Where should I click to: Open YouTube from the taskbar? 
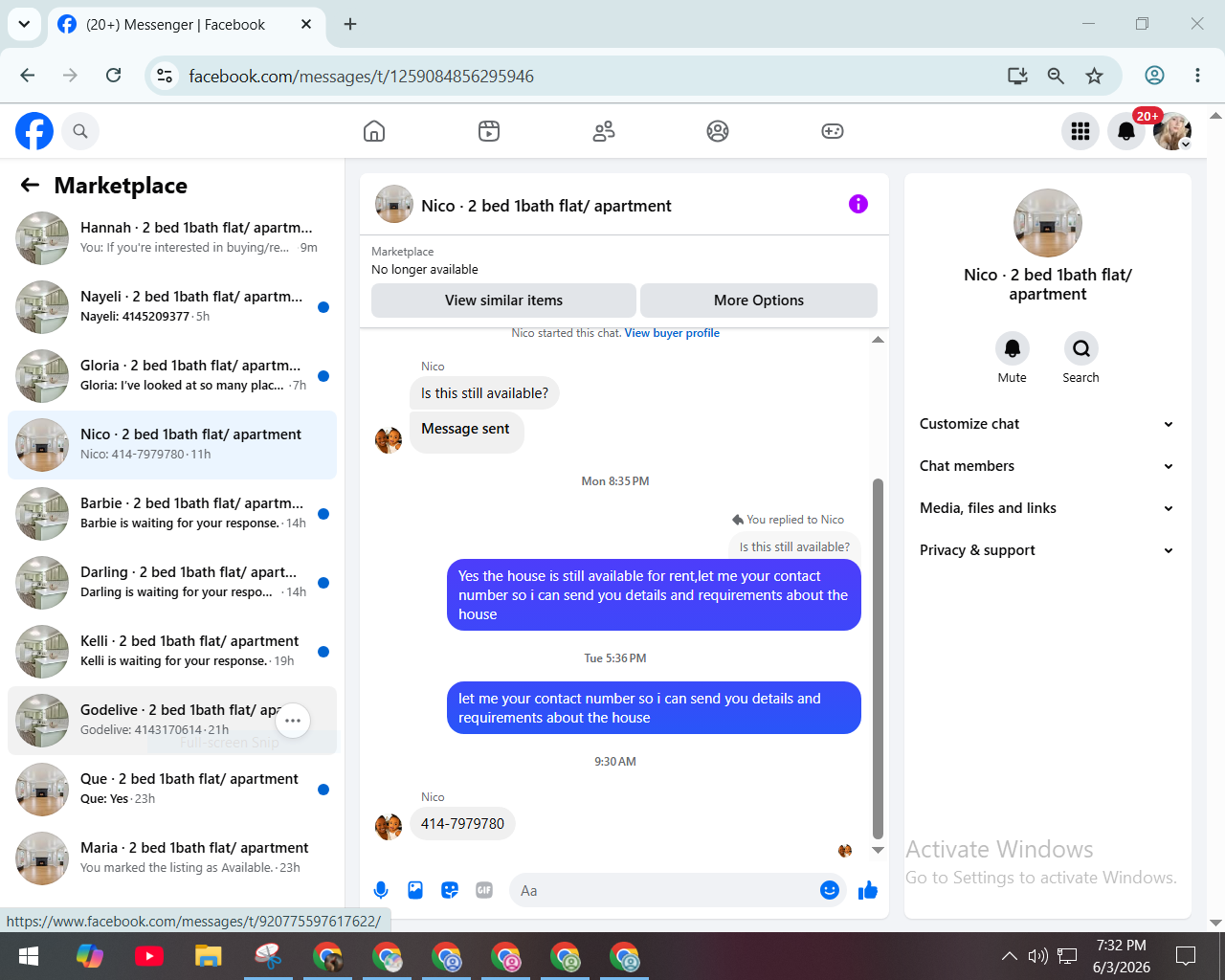pos(149,956)
